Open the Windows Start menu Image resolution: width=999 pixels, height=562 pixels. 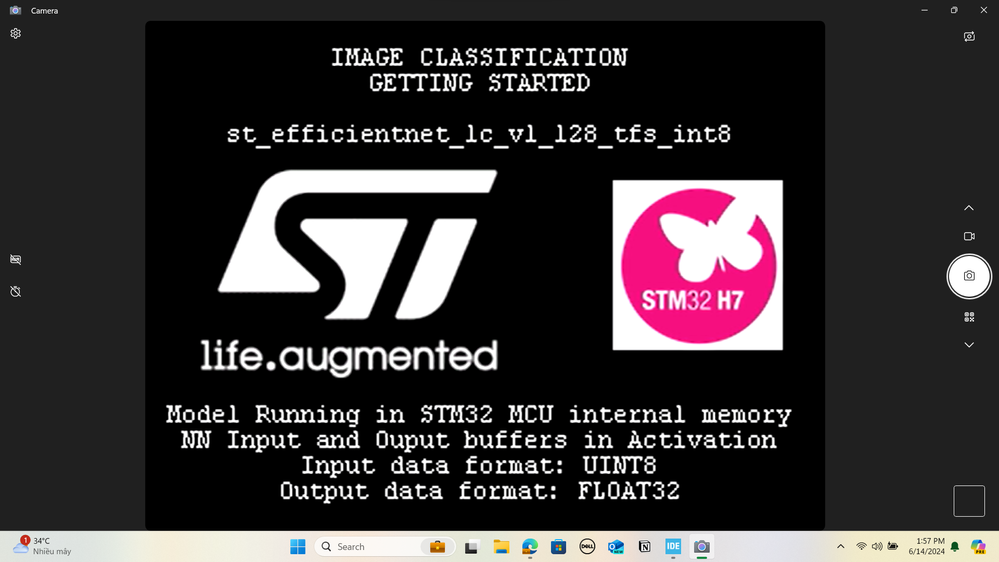click(x=298, y=547)
